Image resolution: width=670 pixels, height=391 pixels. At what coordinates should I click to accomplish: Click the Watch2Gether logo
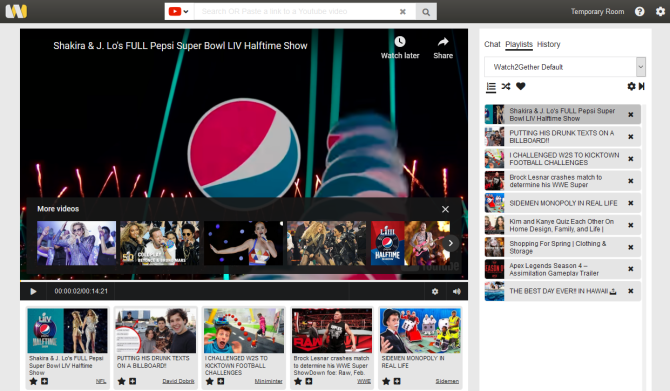pyautogui.click(x=16, y=11)
